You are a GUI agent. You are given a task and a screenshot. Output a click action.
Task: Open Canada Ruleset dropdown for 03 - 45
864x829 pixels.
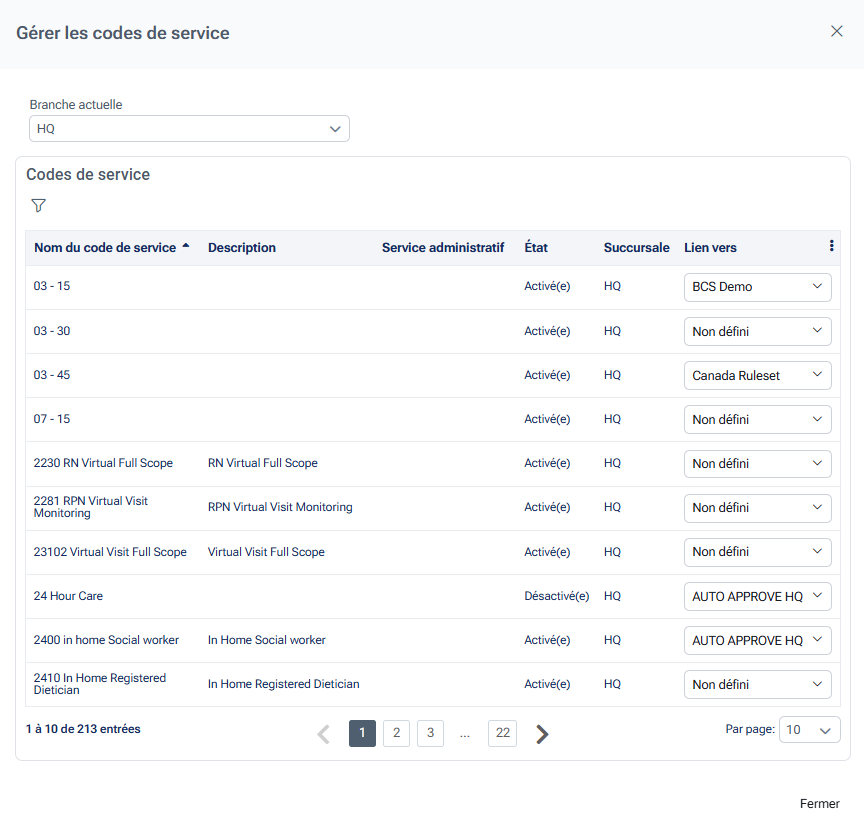(x=757, y=376)
